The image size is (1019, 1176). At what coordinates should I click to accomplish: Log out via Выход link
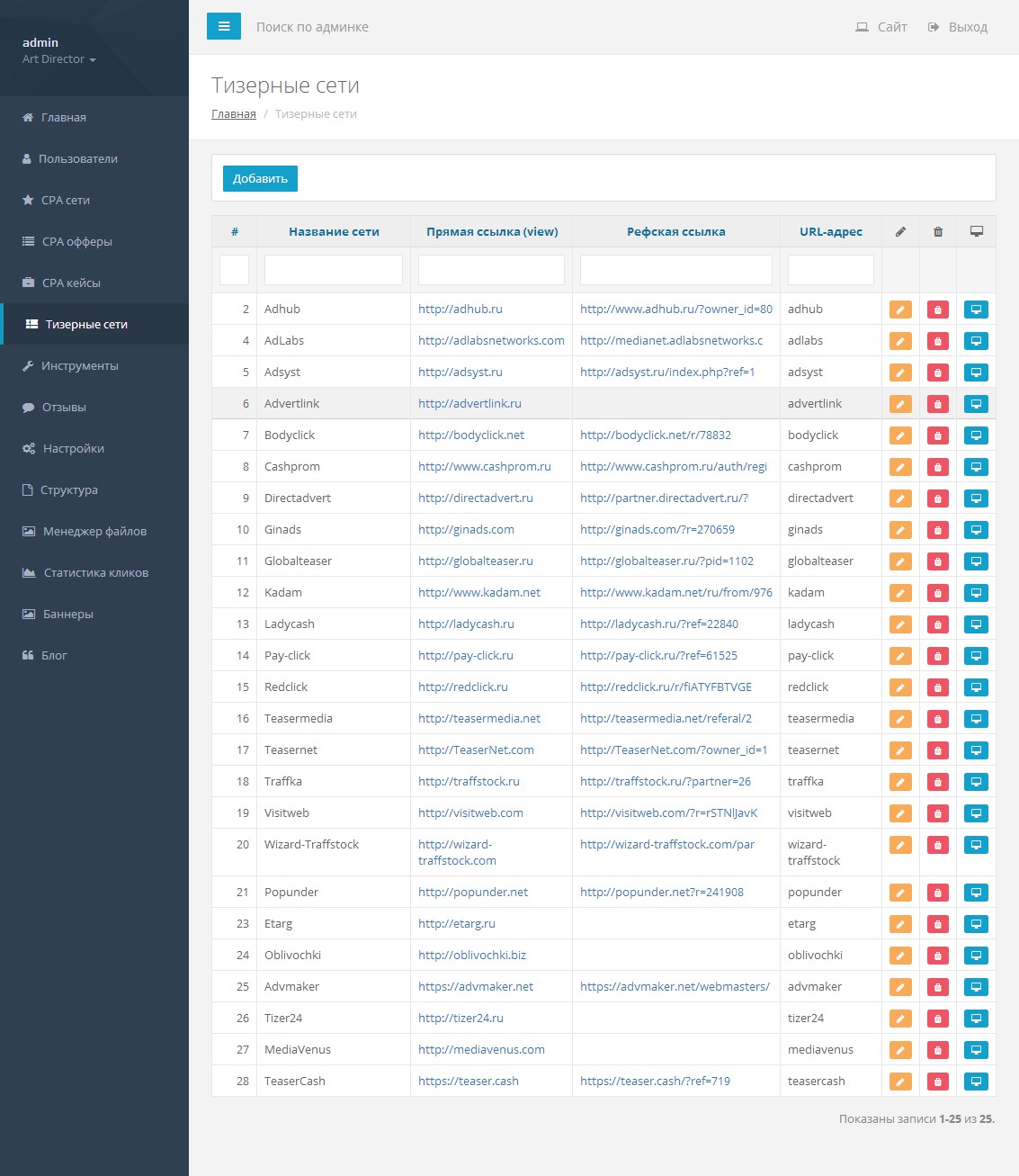pyautogui.click(x=958, y=27)
